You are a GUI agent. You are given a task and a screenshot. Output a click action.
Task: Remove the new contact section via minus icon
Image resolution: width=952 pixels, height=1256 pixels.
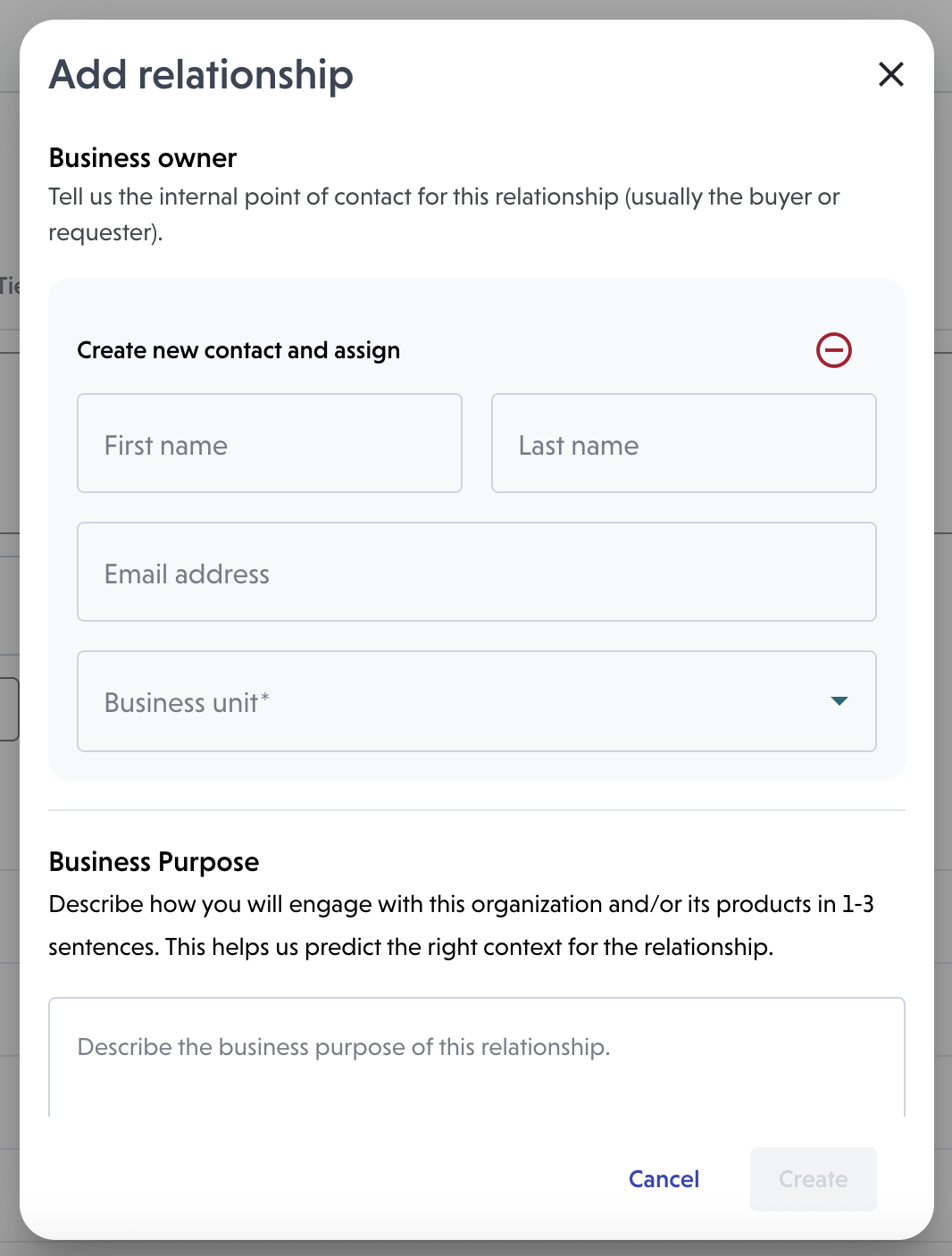click(833, 350)
